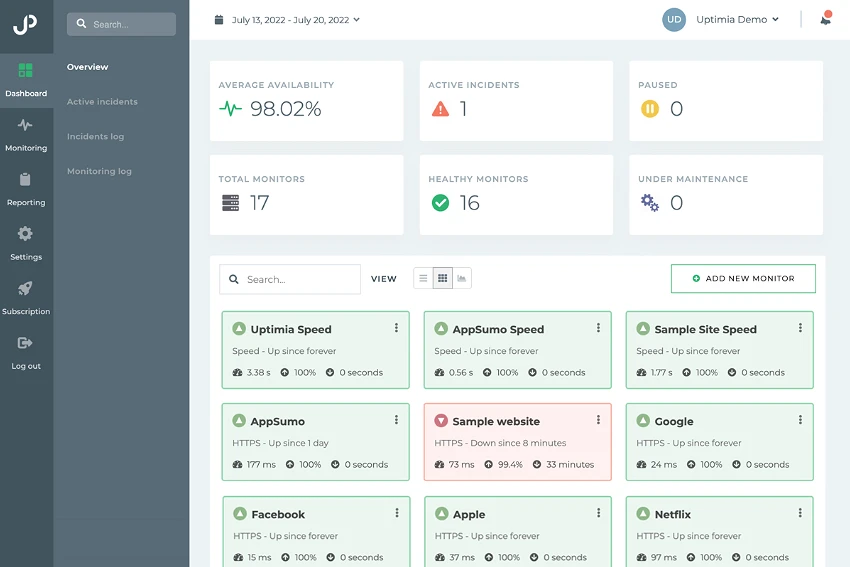Viewport: 850px width, 567px height.
Task: Open the options menu for Sample Site Speed
Action: 800,327
